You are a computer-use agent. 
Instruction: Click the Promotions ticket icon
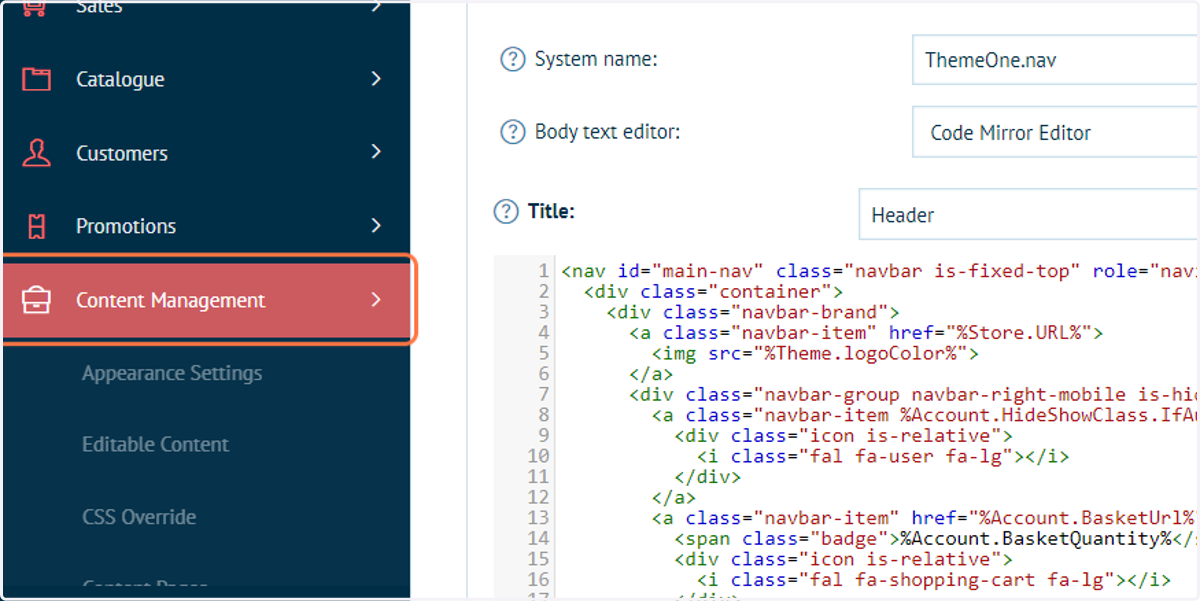pyautogui.click(x=37, y=227)
